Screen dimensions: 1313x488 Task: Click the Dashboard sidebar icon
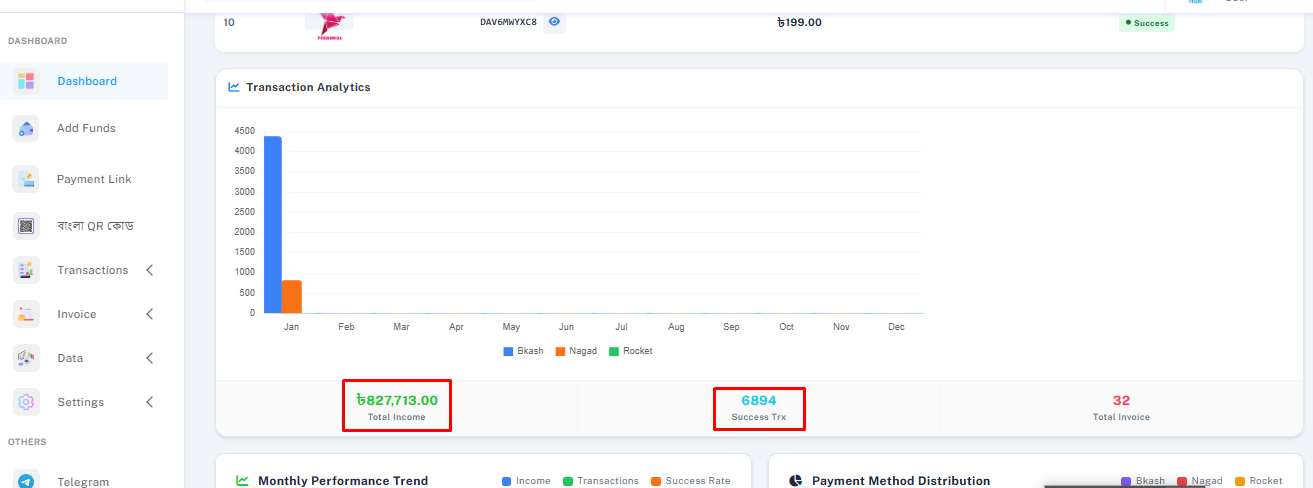click(26, 81)
